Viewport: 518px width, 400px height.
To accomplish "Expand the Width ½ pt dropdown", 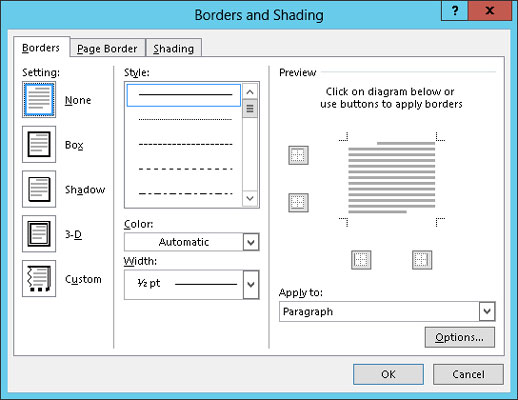I will (x=192, y=284).
